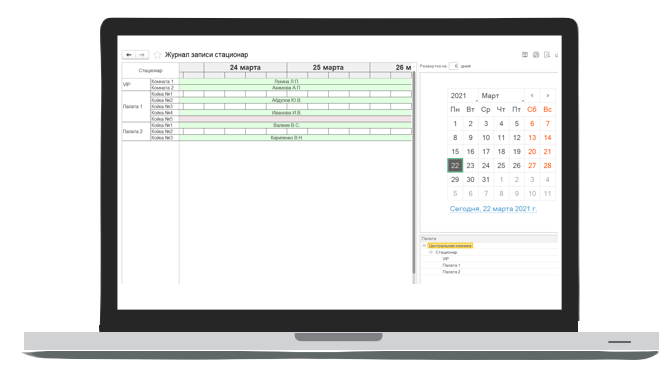Go to the previous month in calendar
Viewport: 667px width, 374px height.
(532, 96)
